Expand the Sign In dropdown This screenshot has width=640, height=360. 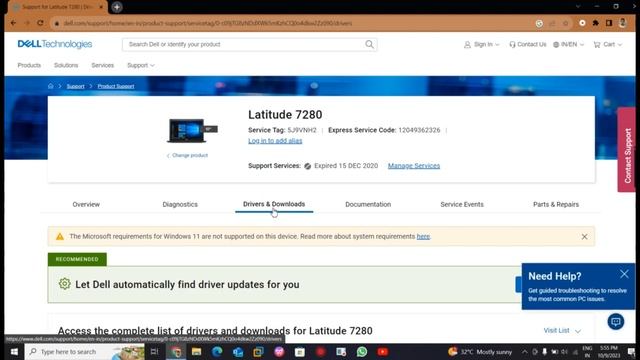tap(482, 44)
